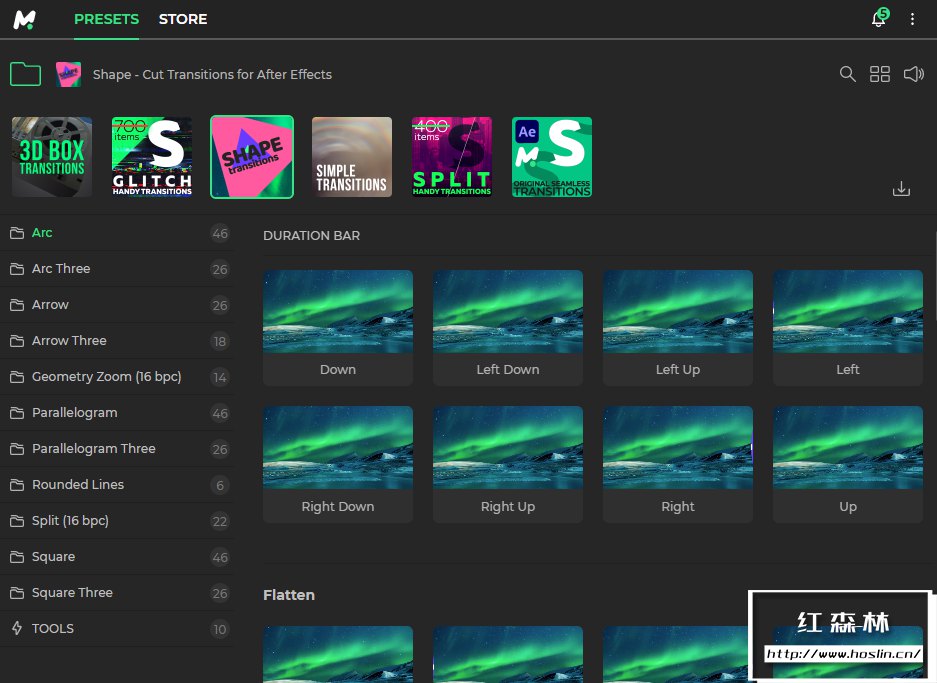Click the download pack icon

(x=901, y=189)
